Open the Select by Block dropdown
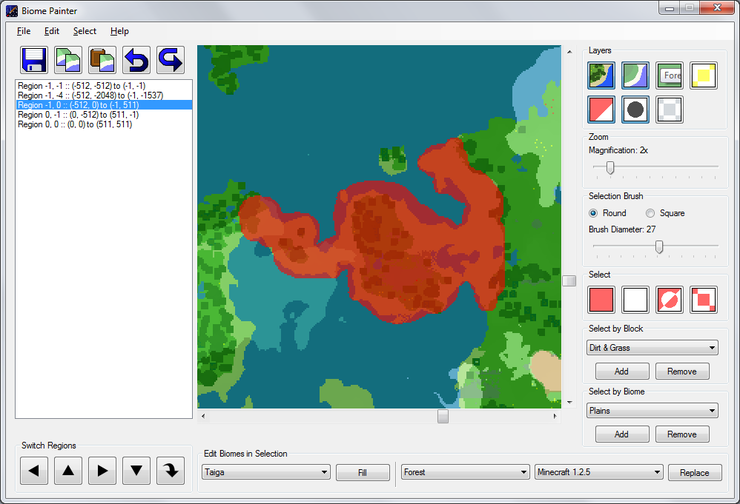The width and height of the screenshot is (740, 504). click(x=652, y=348)
